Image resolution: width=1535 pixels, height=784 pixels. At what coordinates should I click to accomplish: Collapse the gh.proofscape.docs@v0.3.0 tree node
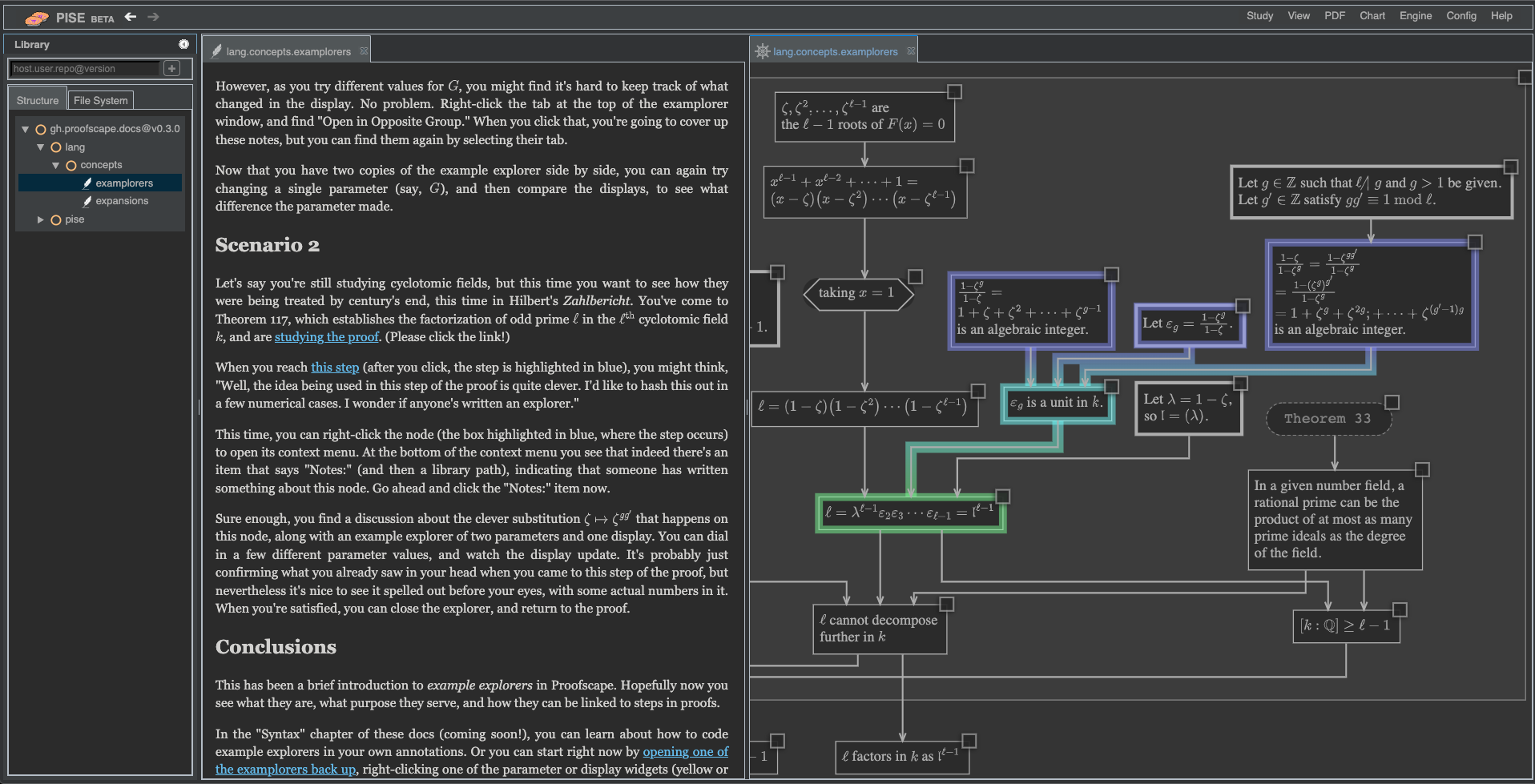click(x=26, y=129)
